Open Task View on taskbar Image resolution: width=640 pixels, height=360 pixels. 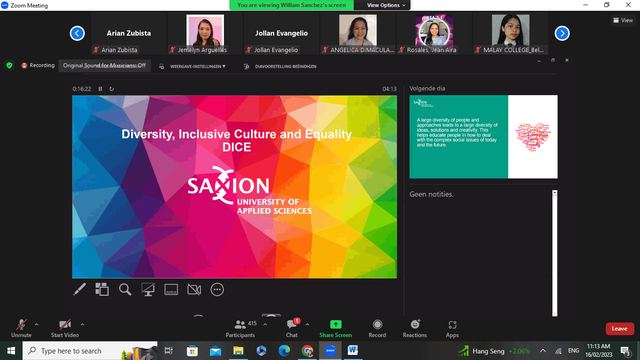(169, 351)
